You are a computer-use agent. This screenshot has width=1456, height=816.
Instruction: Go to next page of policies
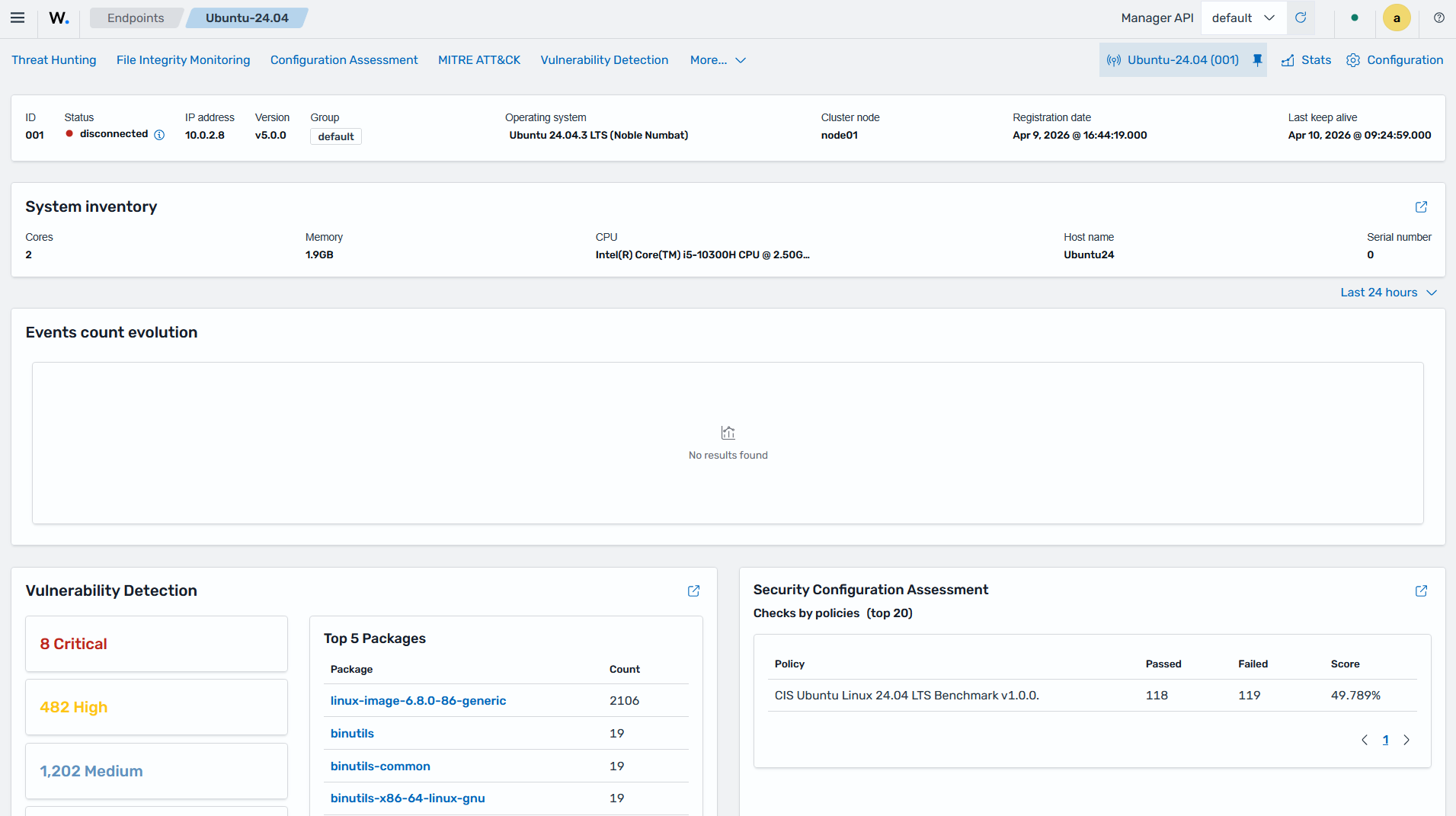coord(1406,740)
